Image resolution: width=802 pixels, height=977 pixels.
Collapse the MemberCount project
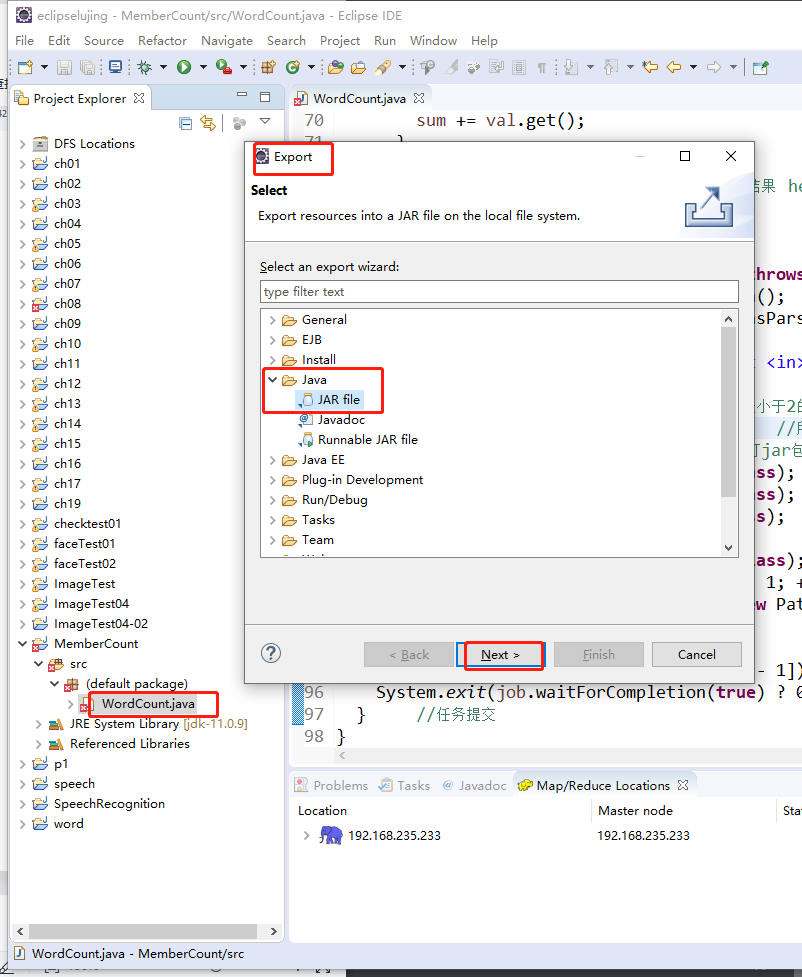22,644
